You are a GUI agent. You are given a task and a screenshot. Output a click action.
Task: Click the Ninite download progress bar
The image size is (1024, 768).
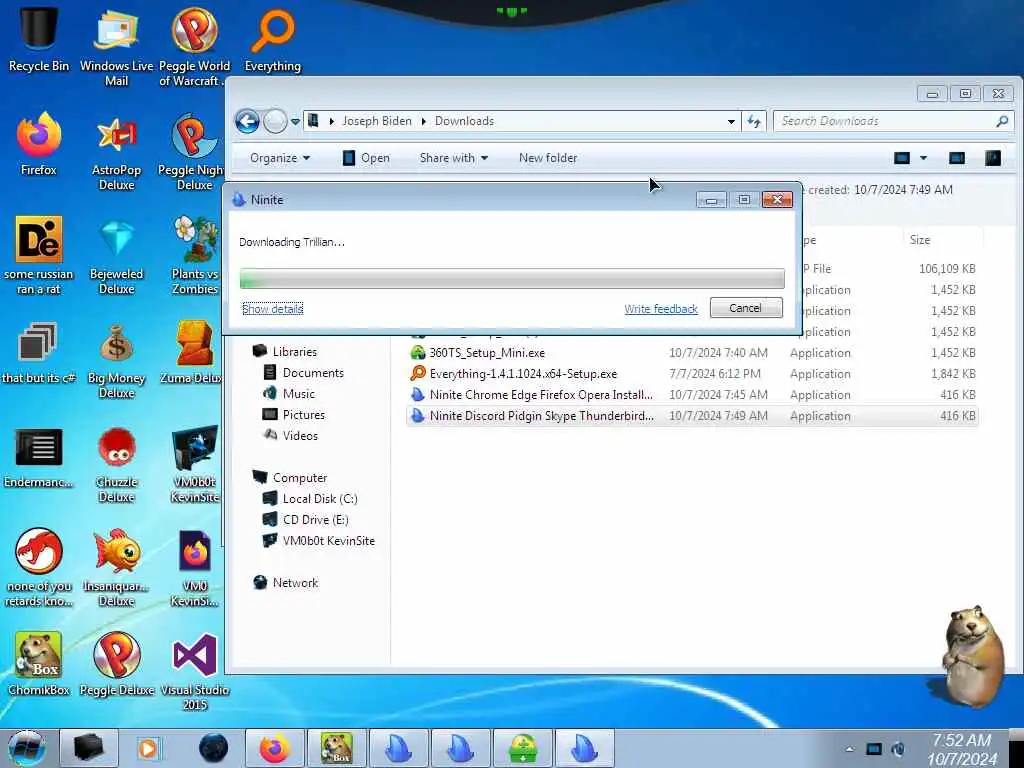512,278
